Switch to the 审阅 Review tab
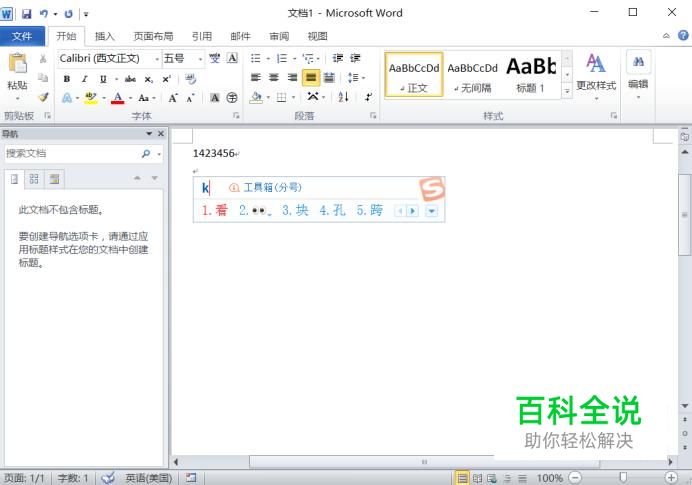This screenshot has width=692, height=485. [x=279, y=36]
